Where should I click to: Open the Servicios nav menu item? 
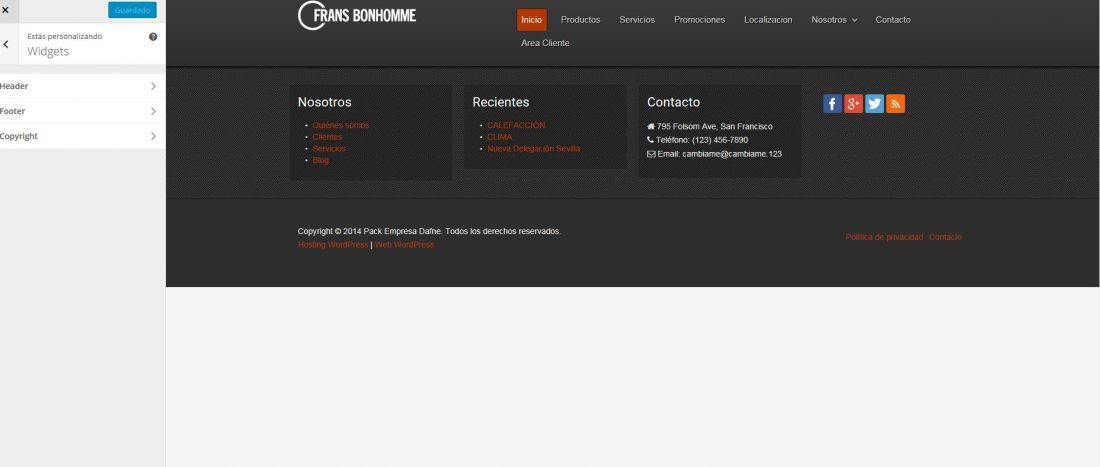click(637, 20)
